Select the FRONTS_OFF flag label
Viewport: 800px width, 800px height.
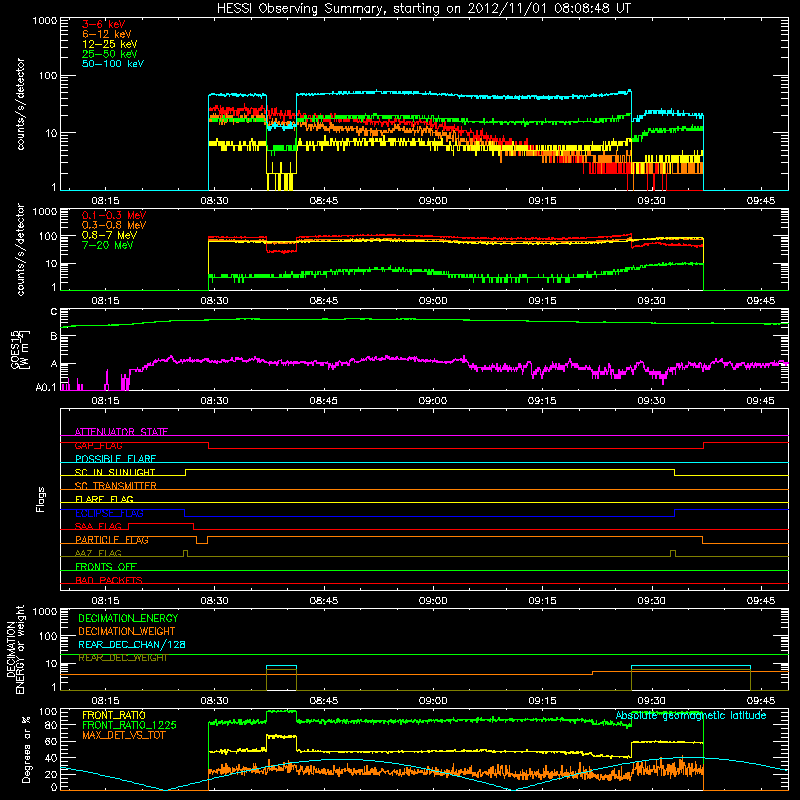pos(106,567)
